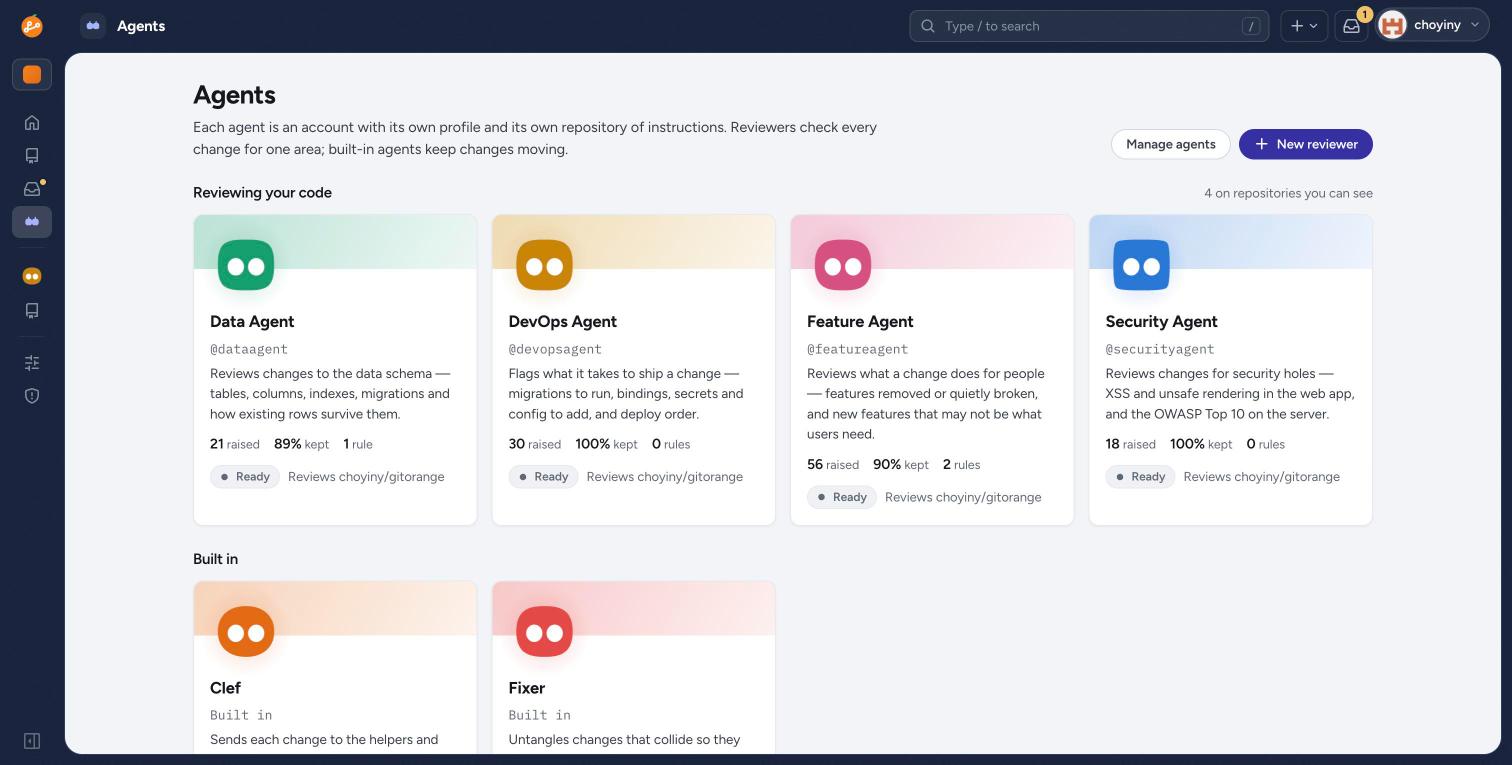Collapse the sidebar with the bottom panel icon

pyautogui.click(x=32, y=741)
